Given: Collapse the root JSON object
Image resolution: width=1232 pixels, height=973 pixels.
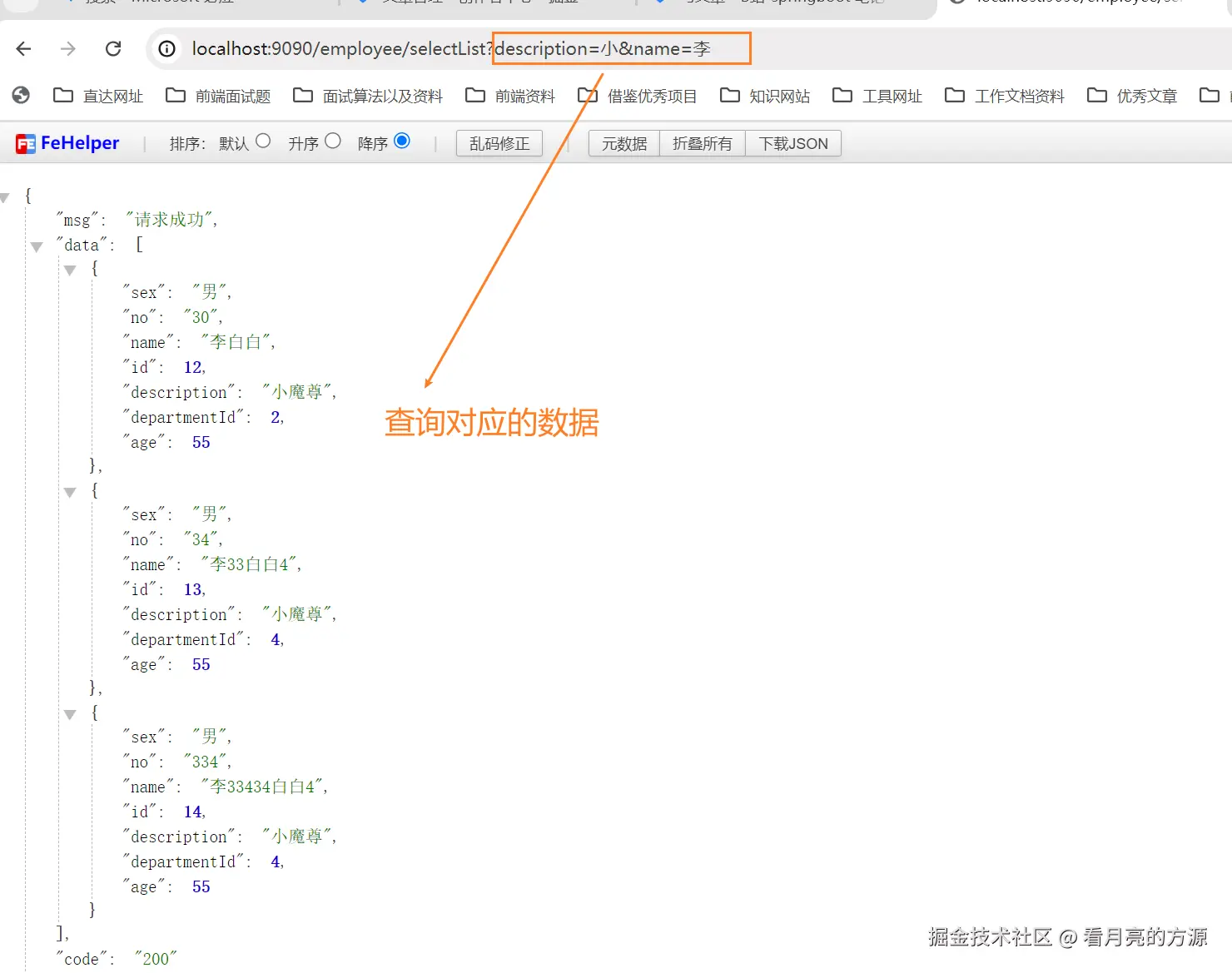Looking at the screenshot, I should coord(5,198).
